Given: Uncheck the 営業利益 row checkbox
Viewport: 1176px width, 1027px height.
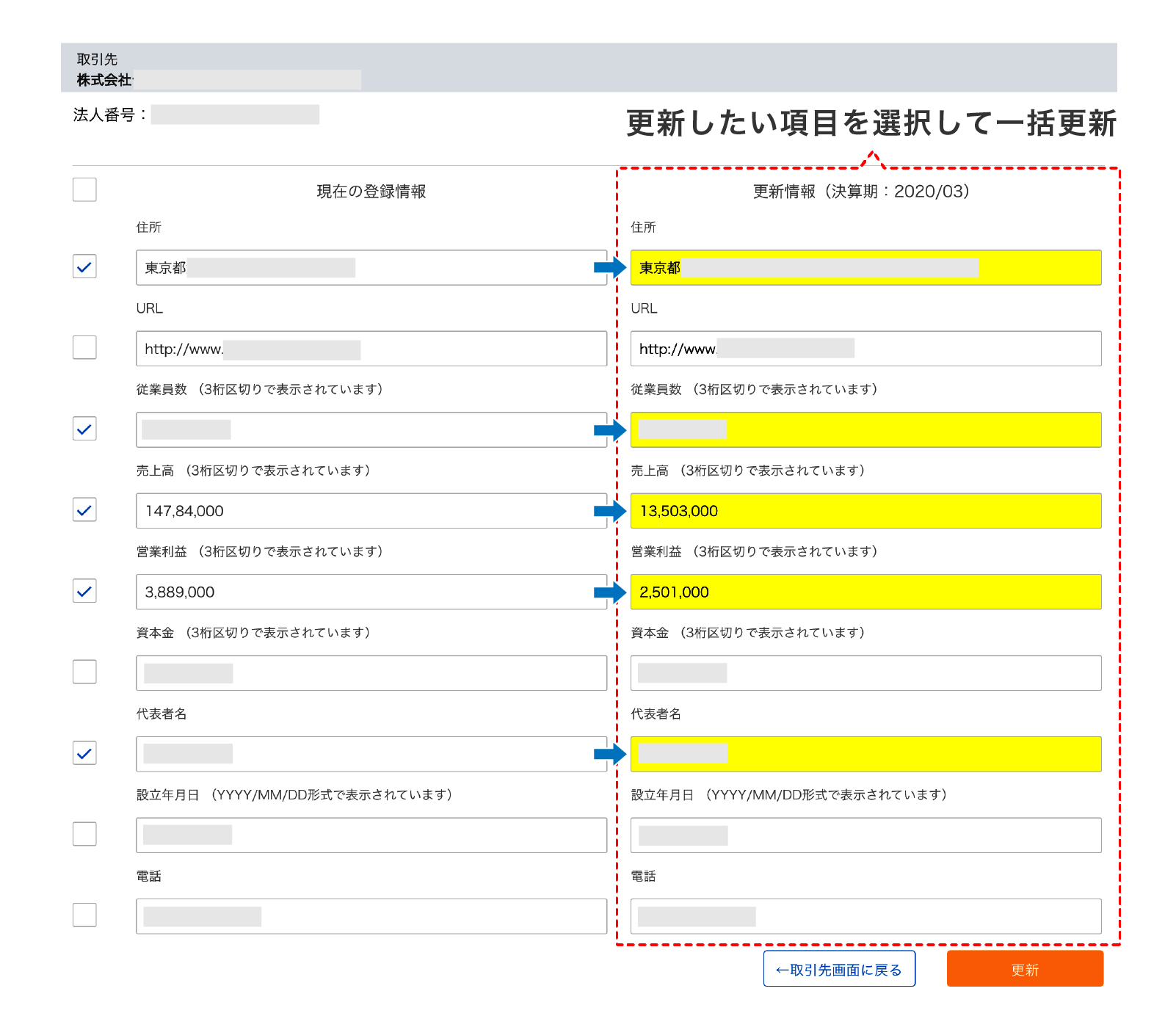Looking at the screenshot, I should tap(84, 591).
